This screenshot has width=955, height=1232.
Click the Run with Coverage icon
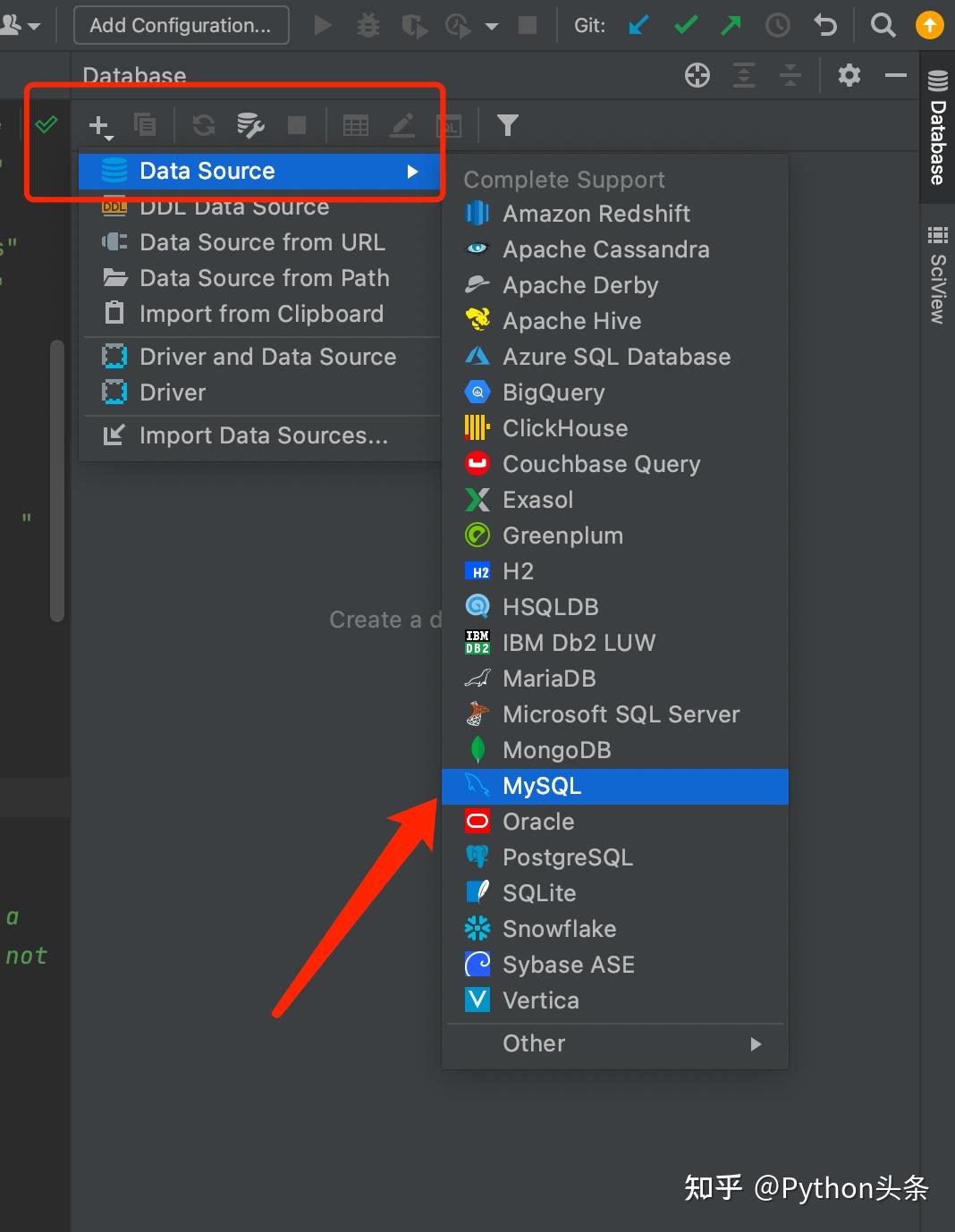coord(413,25)
